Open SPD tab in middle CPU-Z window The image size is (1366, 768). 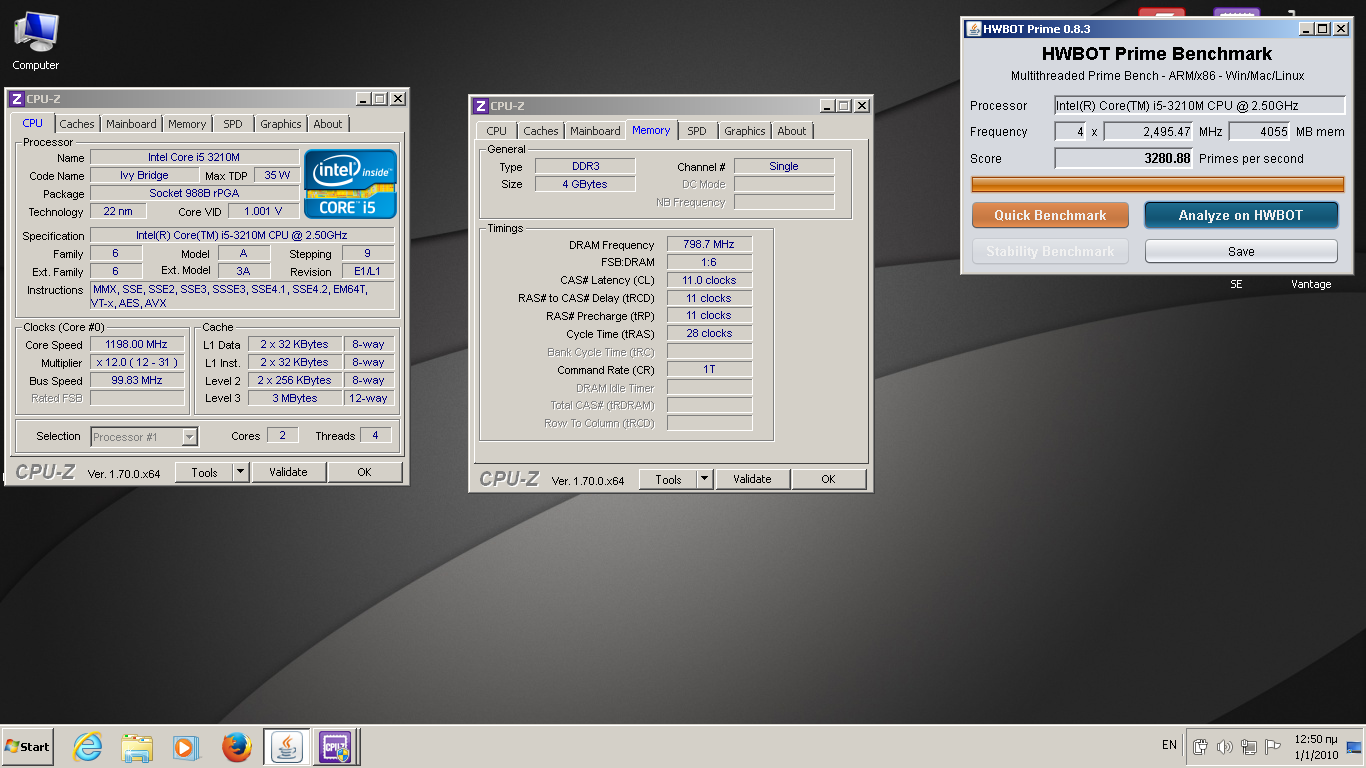(697, 131)
